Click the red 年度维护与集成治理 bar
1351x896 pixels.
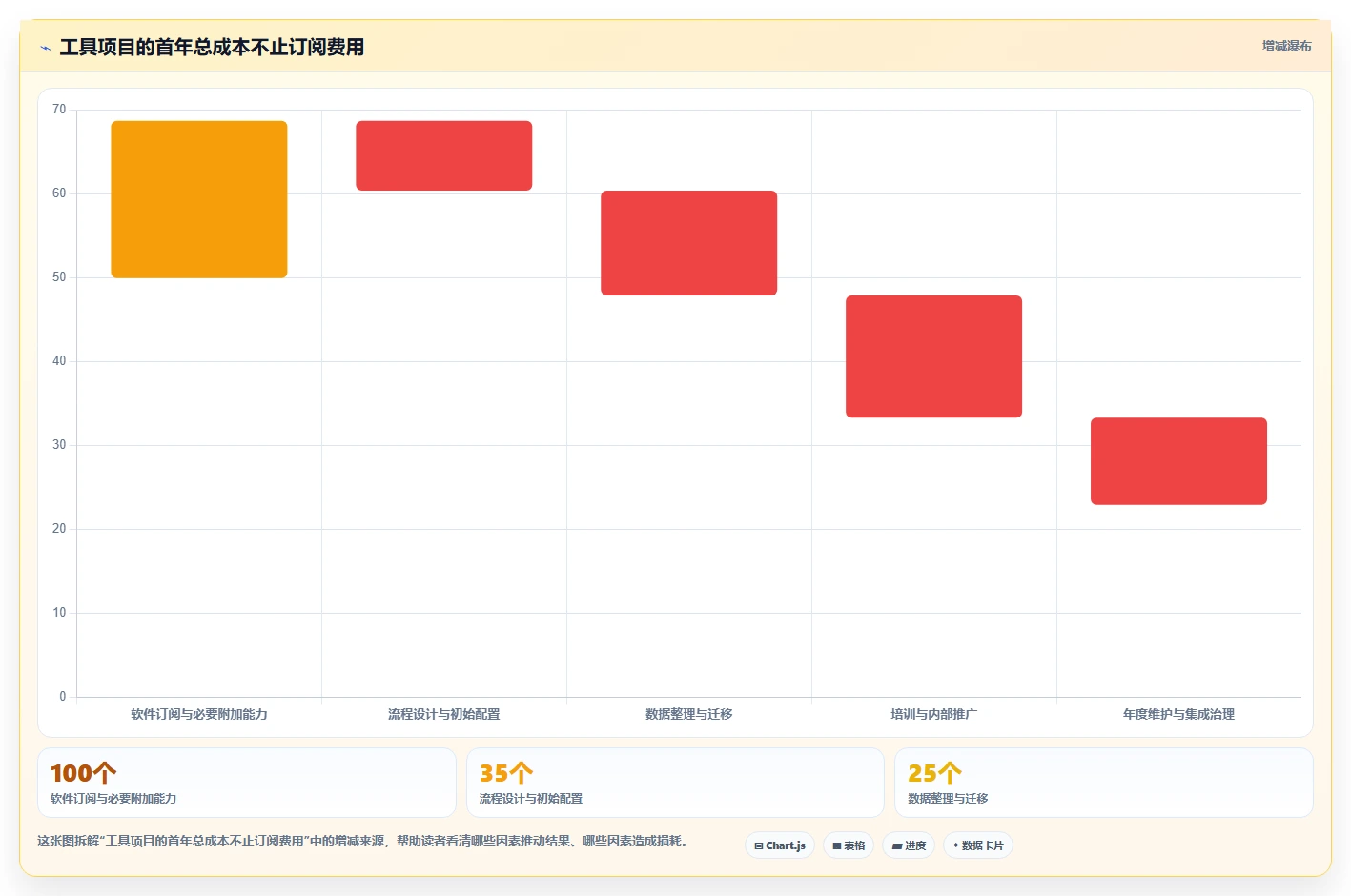coord(1179,461)
